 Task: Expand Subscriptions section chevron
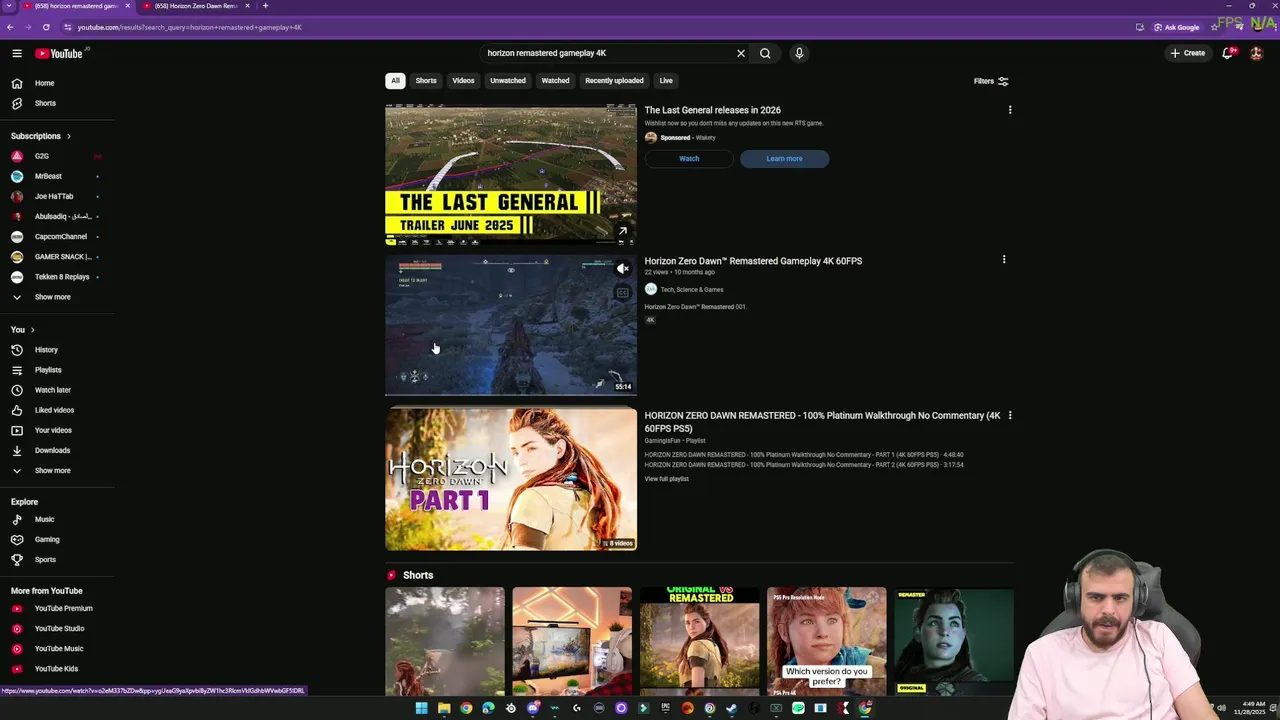click(68, 136)
